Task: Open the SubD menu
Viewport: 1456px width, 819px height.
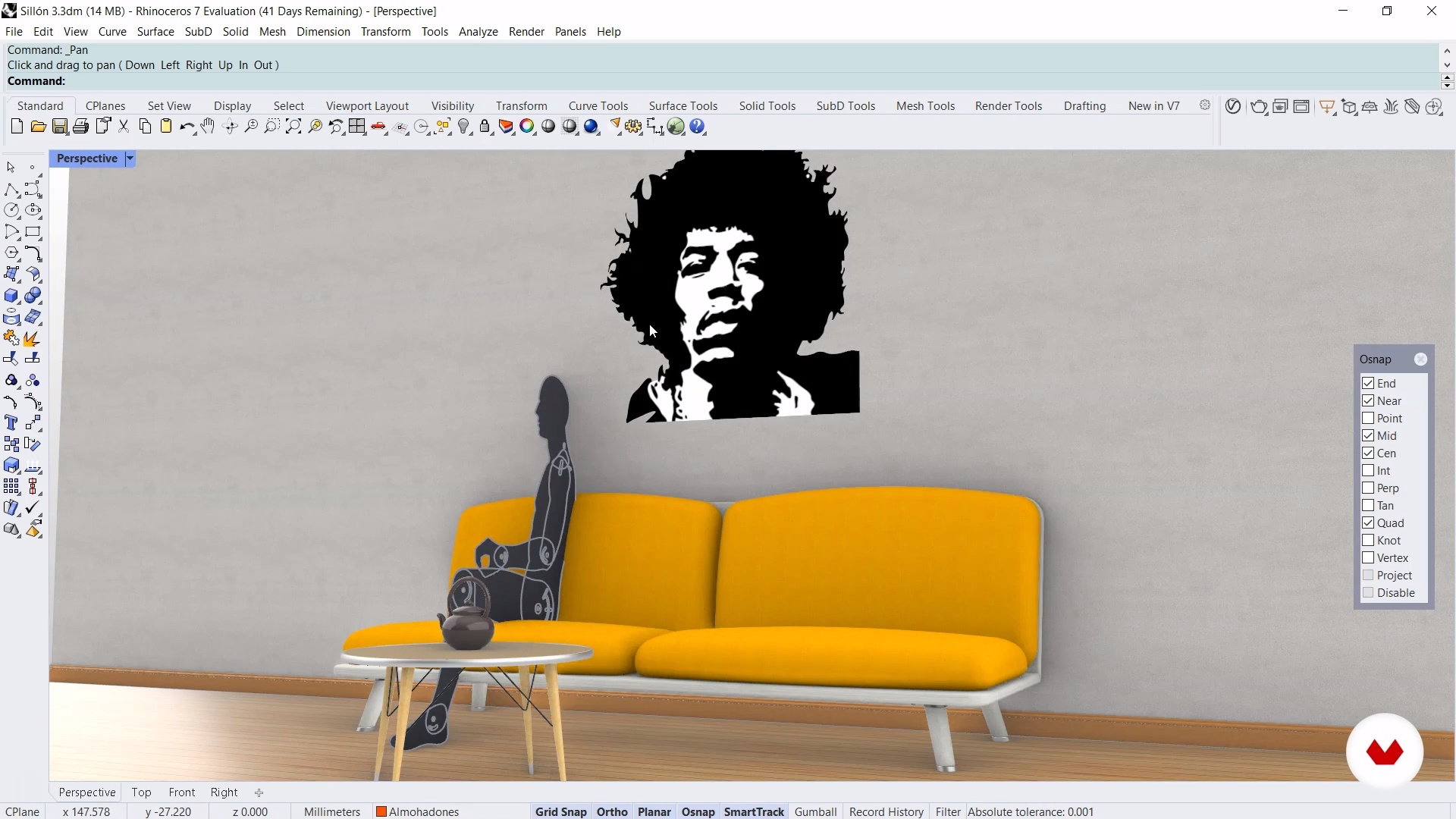Action: pos(199,32)
